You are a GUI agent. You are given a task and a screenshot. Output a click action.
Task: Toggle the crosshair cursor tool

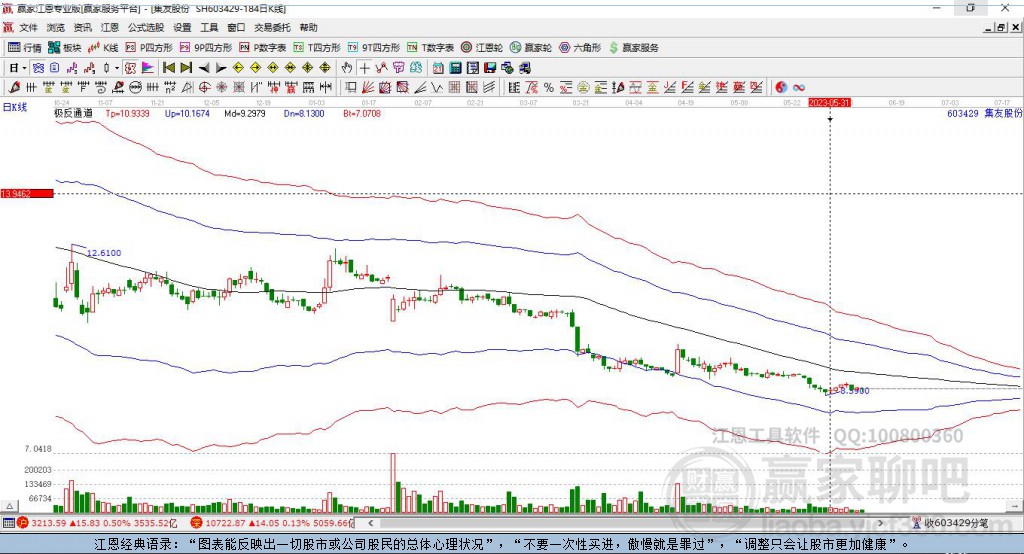364,68
